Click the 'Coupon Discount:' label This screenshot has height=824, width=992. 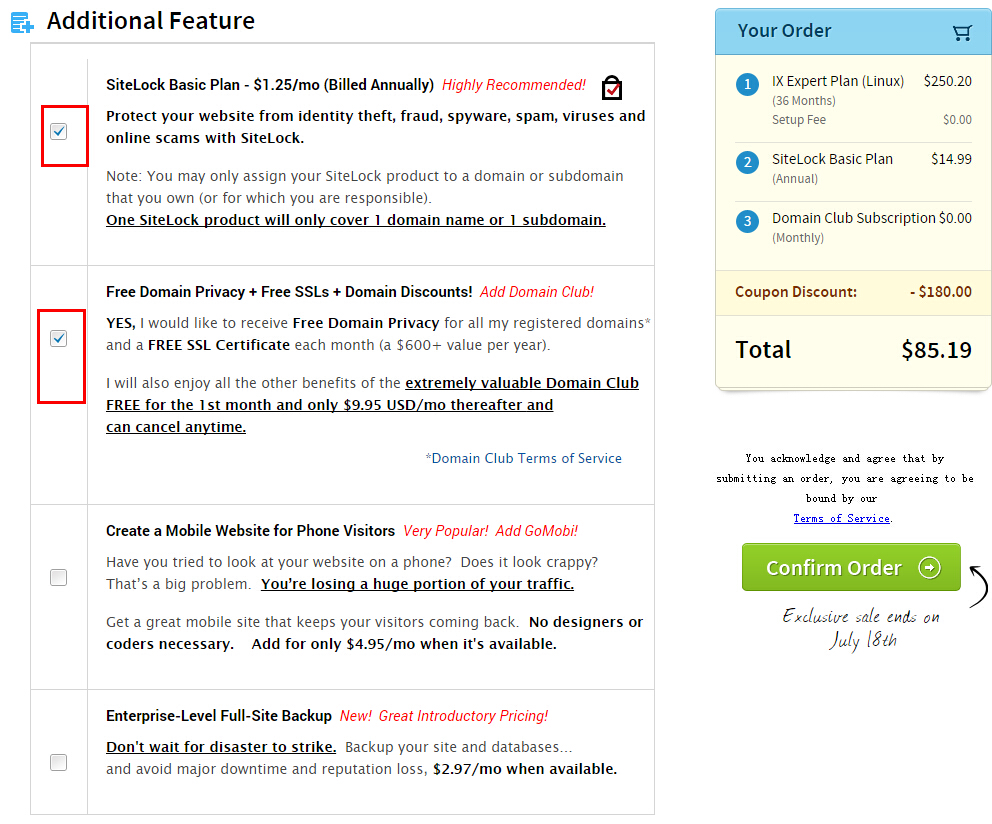coord(796,292)
